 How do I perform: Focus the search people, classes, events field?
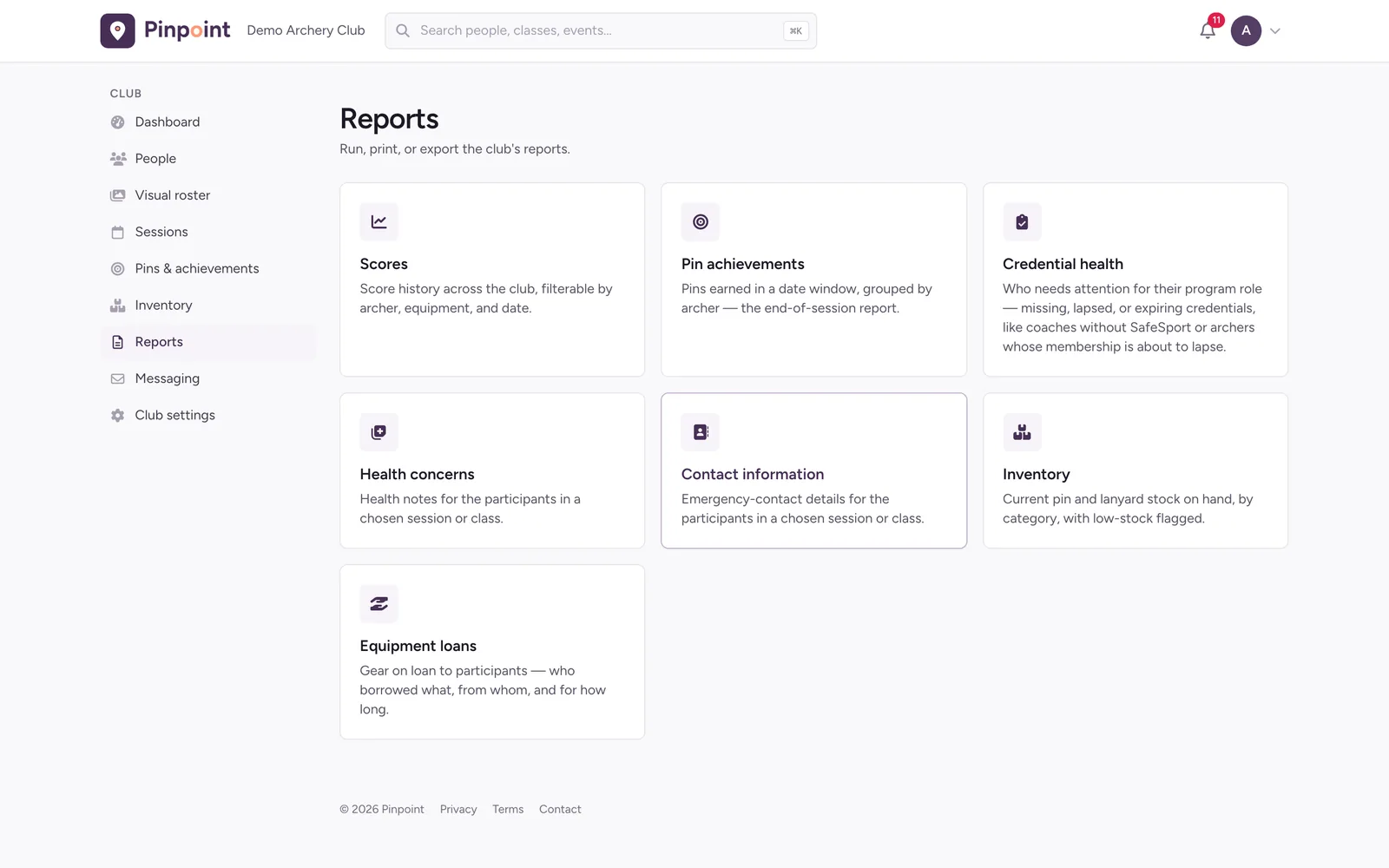click(x=601, y=30)
